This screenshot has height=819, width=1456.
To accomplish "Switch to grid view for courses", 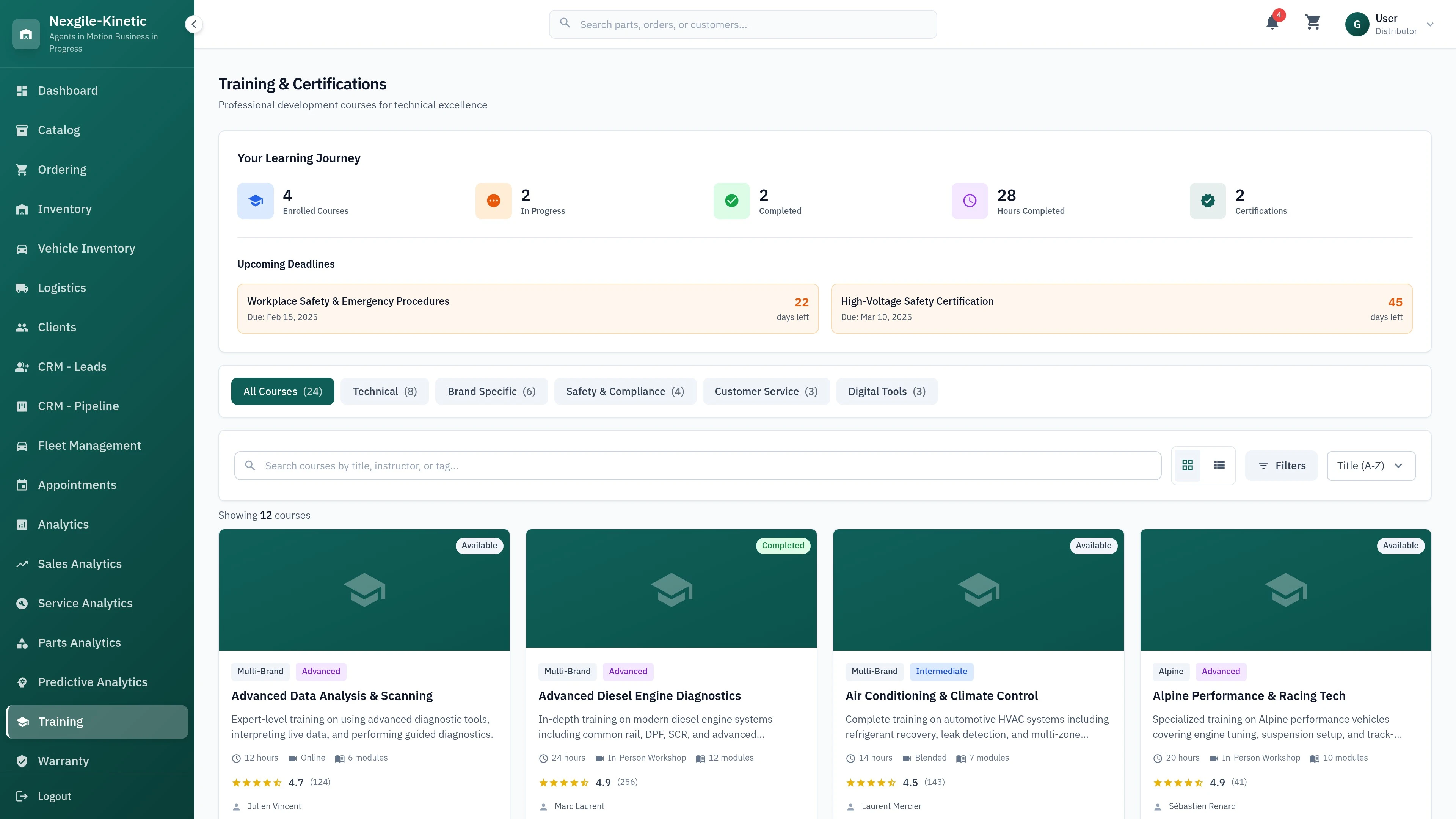I will coord(1188,465).
